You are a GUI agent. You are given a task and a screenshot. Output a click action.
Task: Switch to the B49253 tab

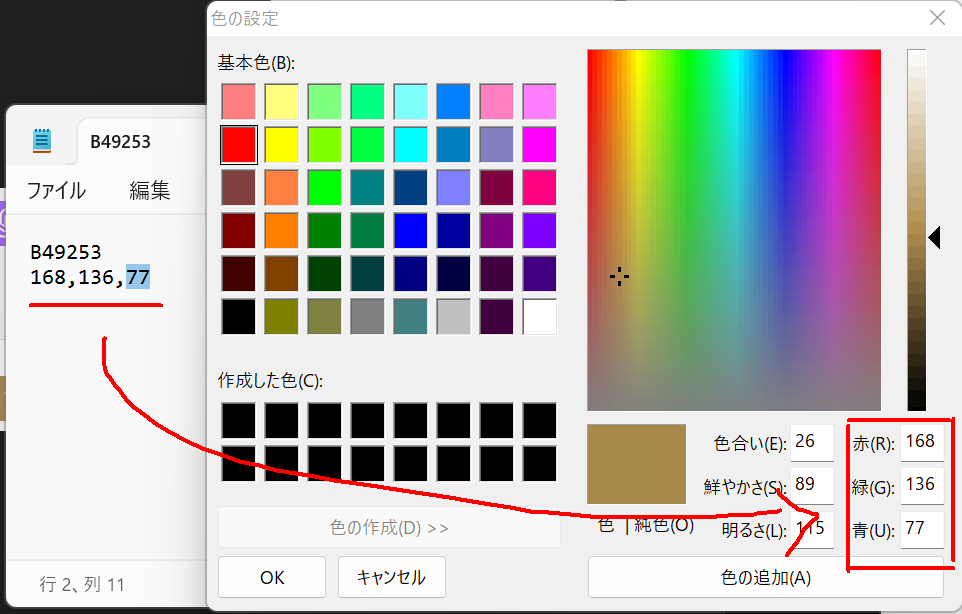click(120, 141)
